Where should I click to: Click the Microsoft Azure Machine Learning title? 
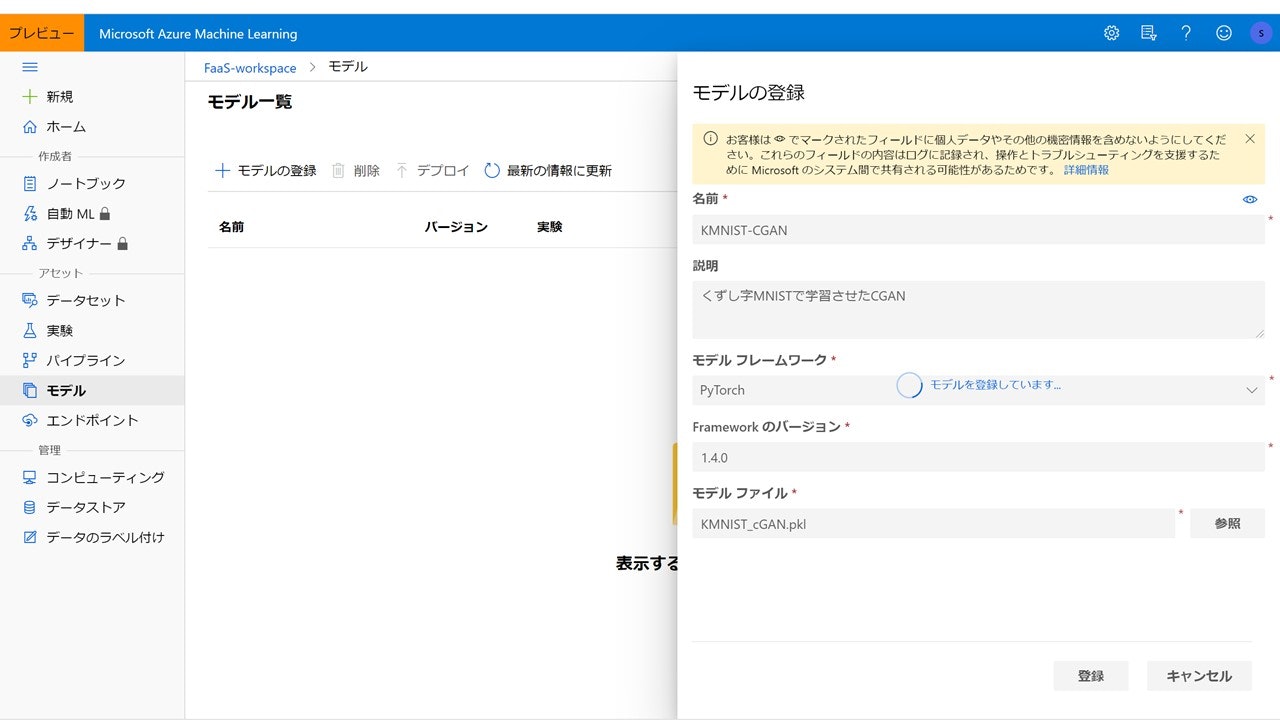tap(198, 34)
